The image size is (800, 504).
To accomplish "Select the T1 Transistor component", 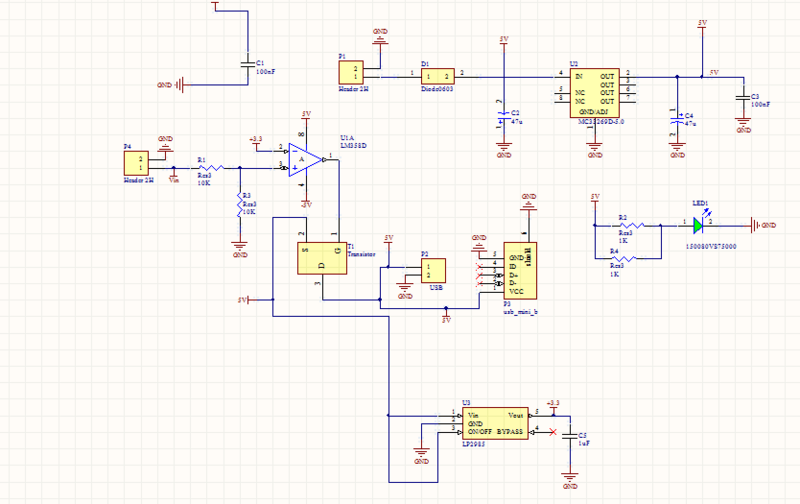I will pyautogui.click(x=319, y=258).
